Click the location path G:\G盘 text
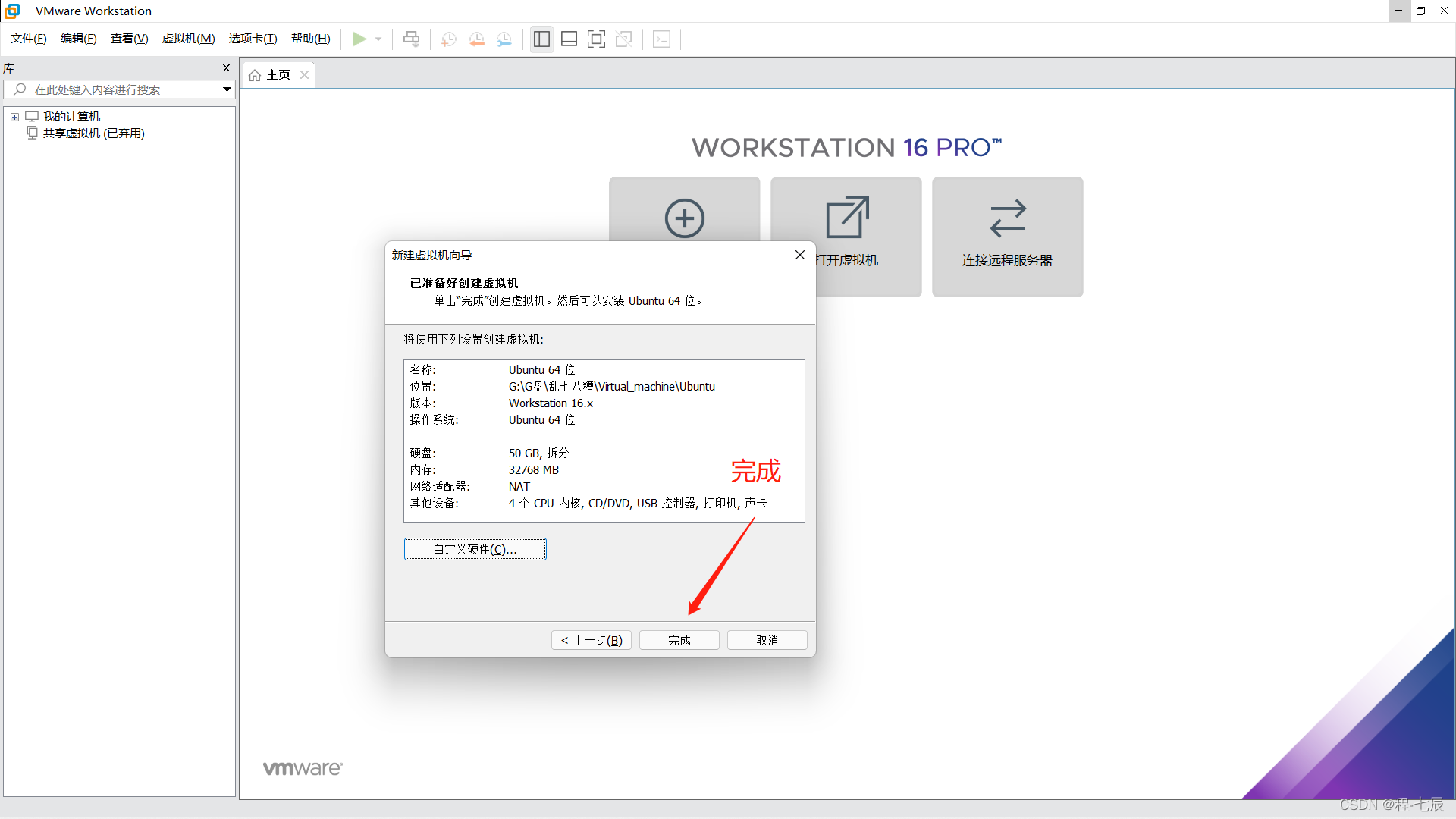This screenshot has height=819, width=1456. pos(612,387)
